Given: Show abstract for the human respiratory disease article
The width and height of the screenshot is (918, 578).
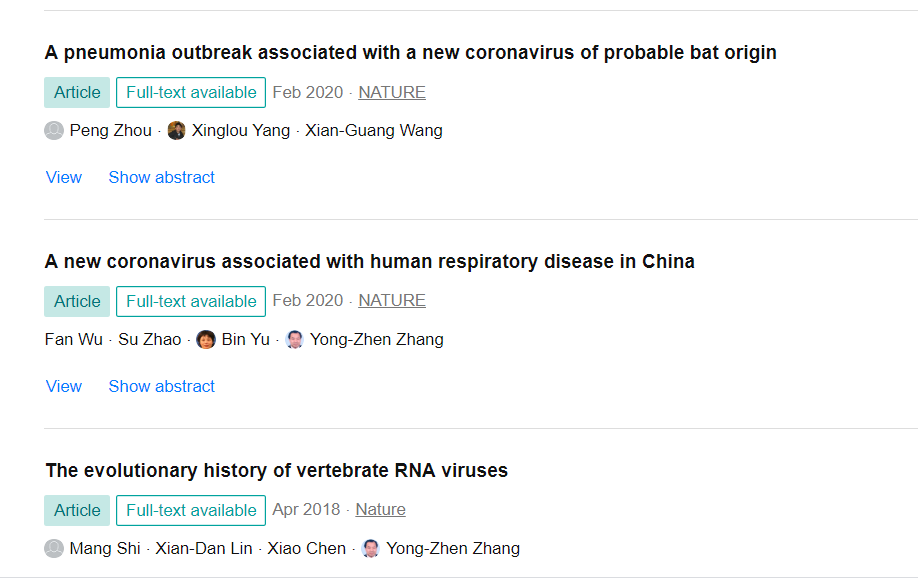Looking at the screenshot, I should 162,387.
